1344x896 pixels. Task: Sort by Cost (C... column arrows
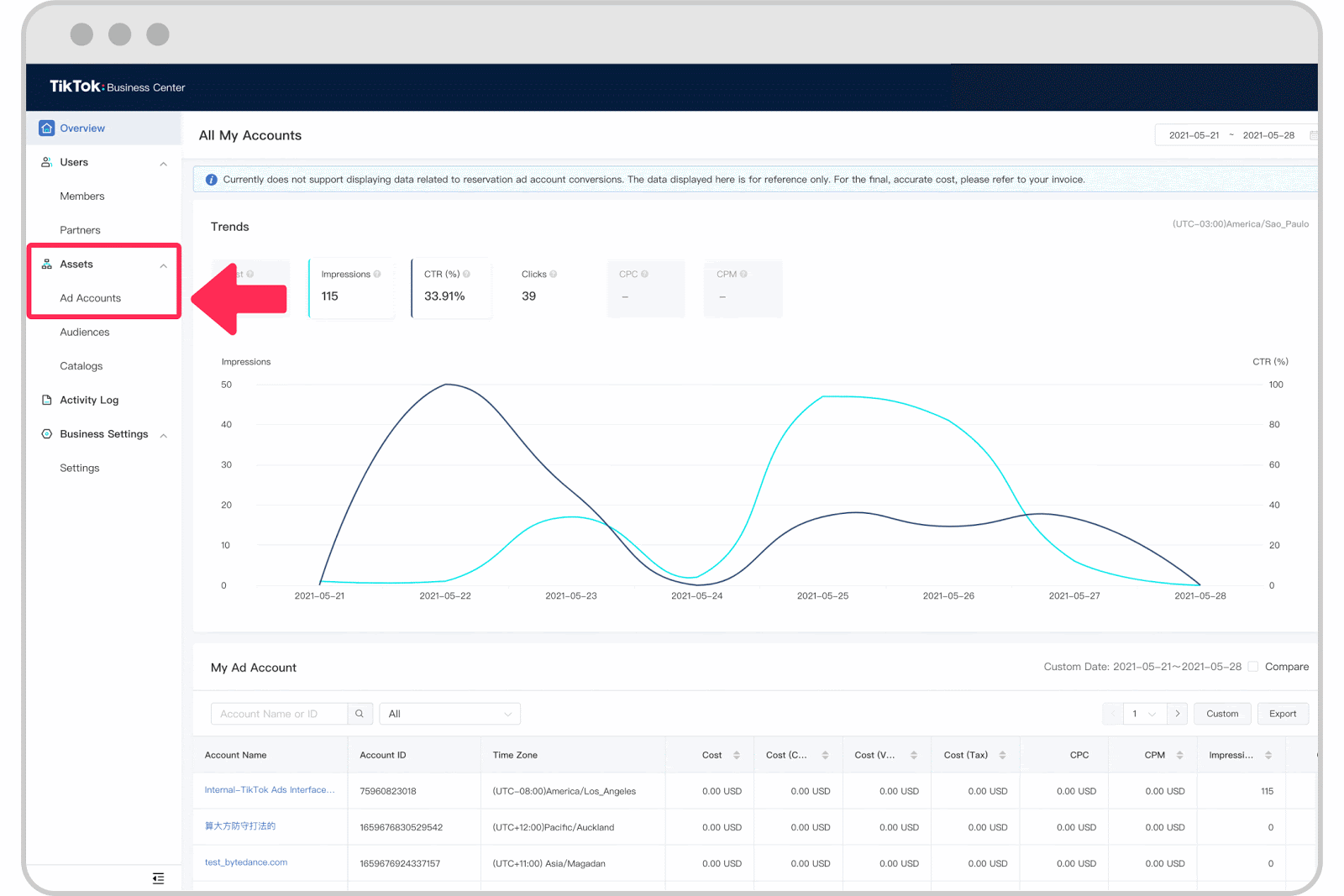pos(825,755)
